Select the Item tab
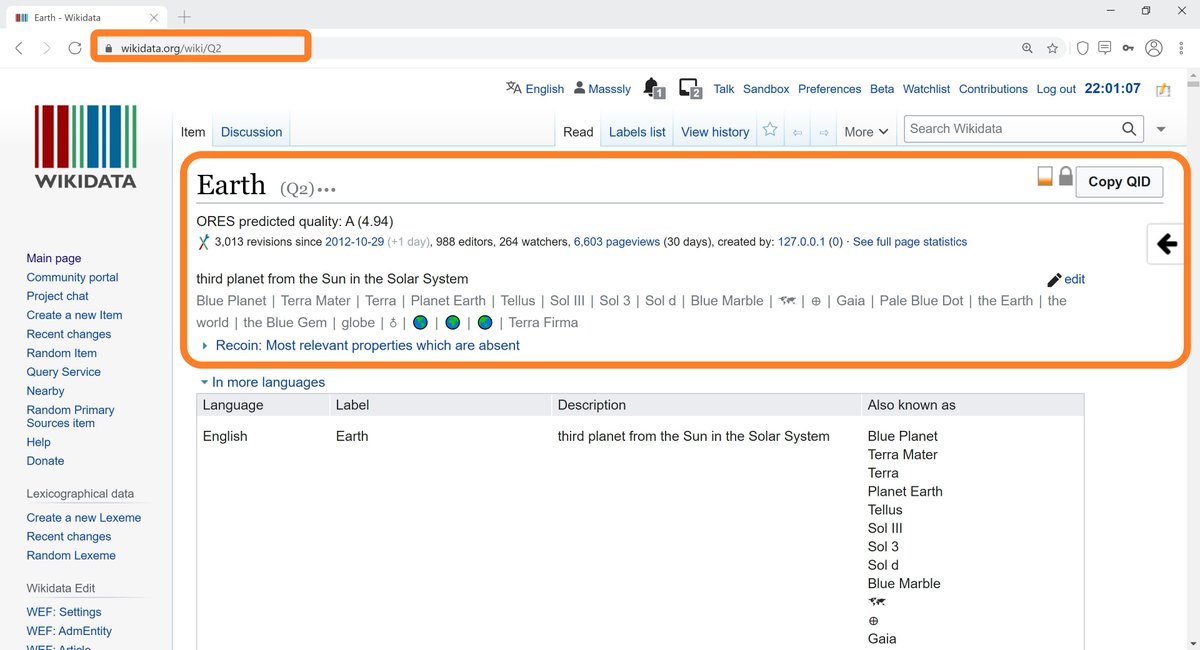Image resolution: width=1200 pixels, height=650 pixels. coord(193,132)
